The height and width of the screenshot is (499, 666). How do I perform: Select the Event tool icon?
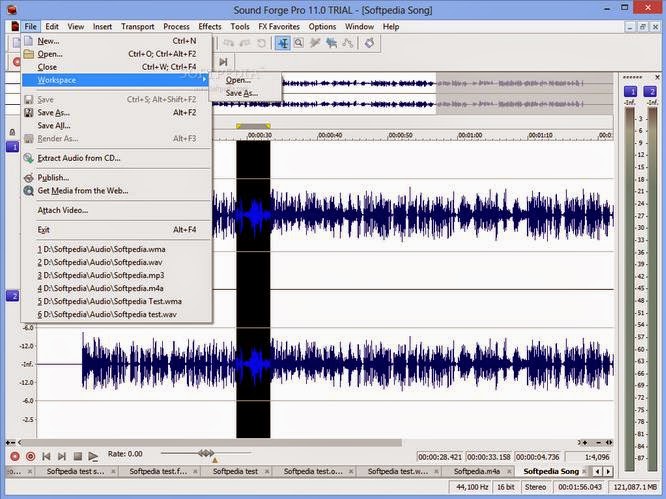[x=331, y=43]
